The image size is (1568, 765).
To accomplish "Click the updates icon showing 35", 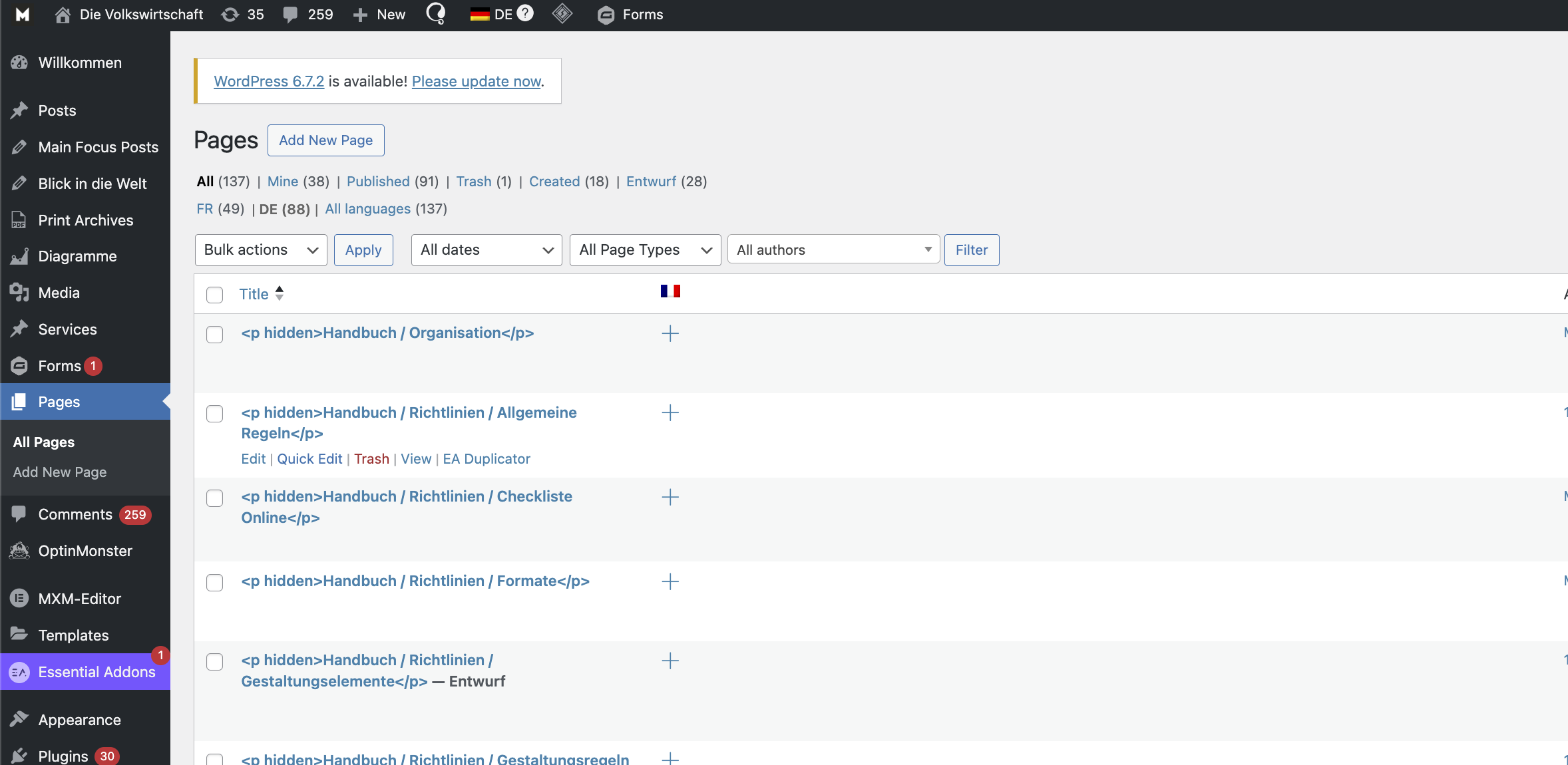I will coord(230,15).
